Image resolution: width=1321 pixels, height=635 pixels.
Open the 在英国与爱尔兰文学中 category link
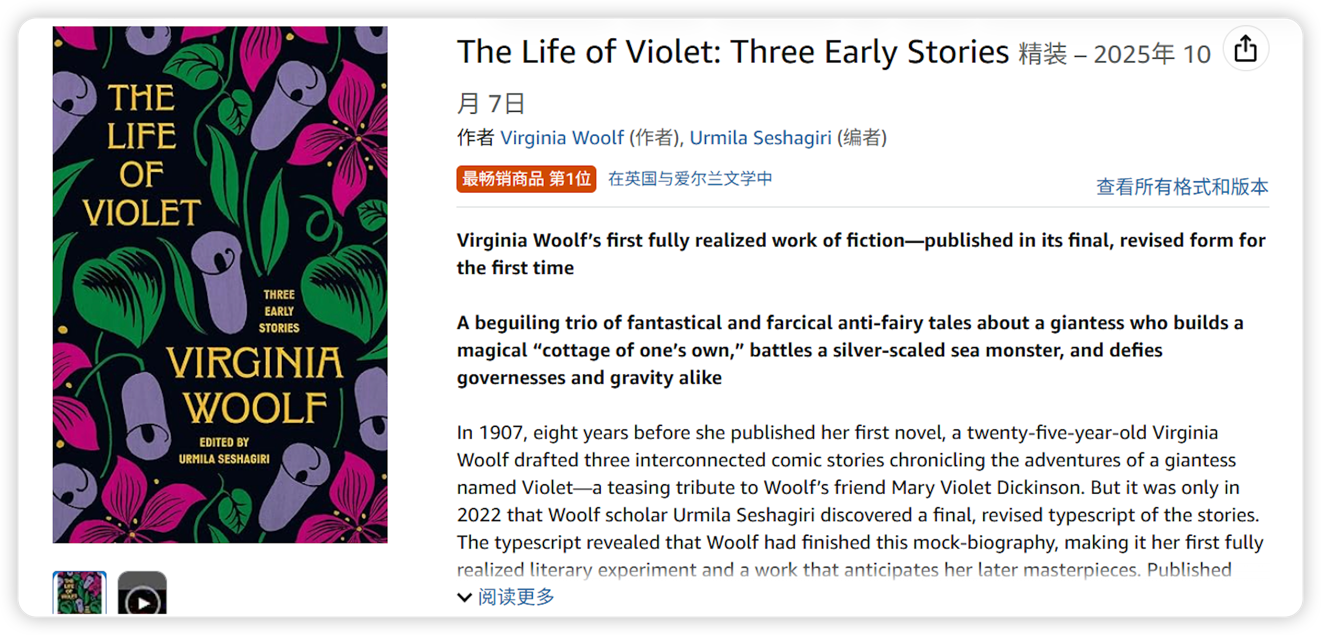pyautogui.click(x=690, y=179)
